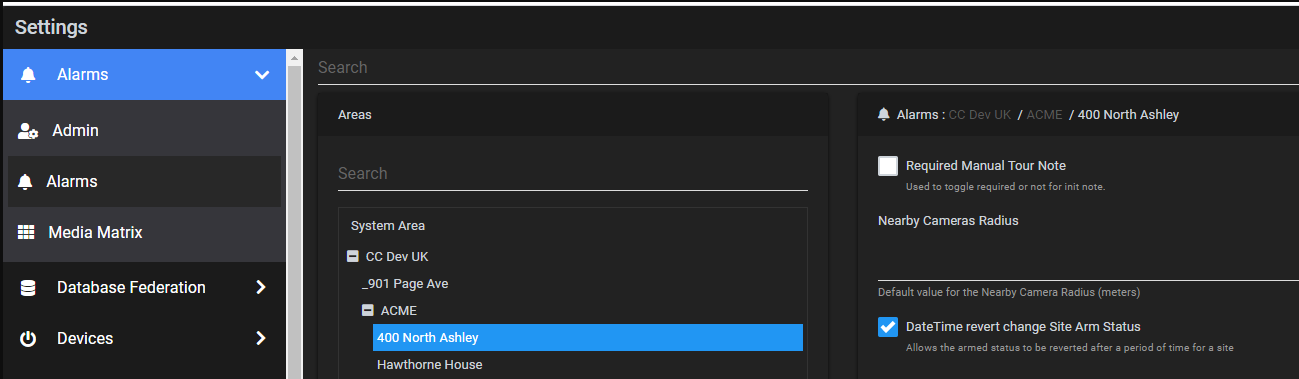The height and width of the screenshot is (379, 1299).
Task: Collapse the Alarms section chevron
Action: pos(262,75)
